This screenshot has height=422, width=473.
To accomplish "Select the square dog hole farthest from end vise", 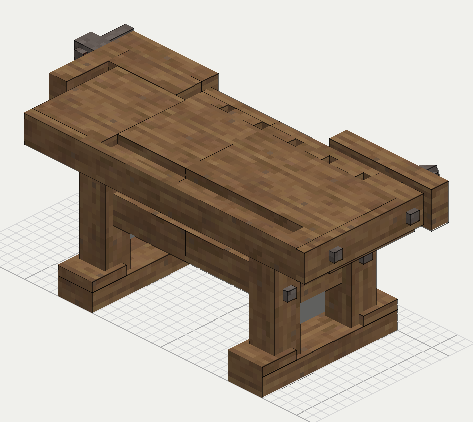I will point(228,108).
